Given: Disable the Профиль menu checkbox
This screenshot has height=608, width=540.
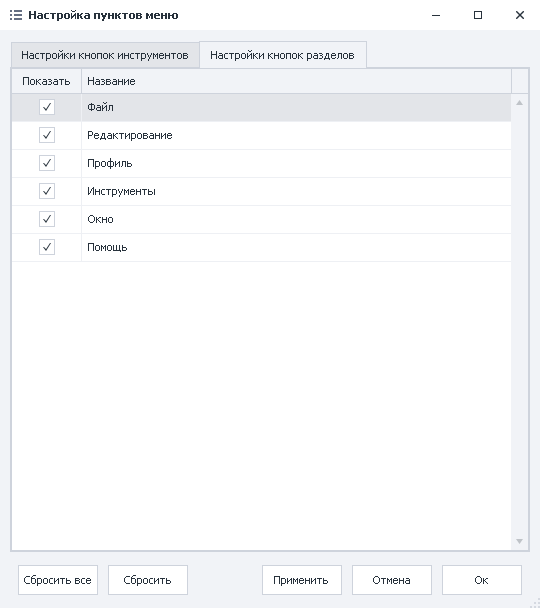Looking at the screenshot, I should [x=47, y=163].
